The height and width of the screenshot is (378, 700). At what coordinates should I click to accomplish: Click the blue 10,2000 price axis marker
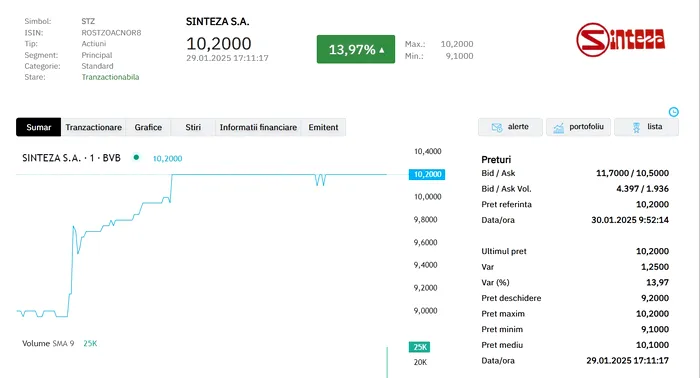click(427, 174)
